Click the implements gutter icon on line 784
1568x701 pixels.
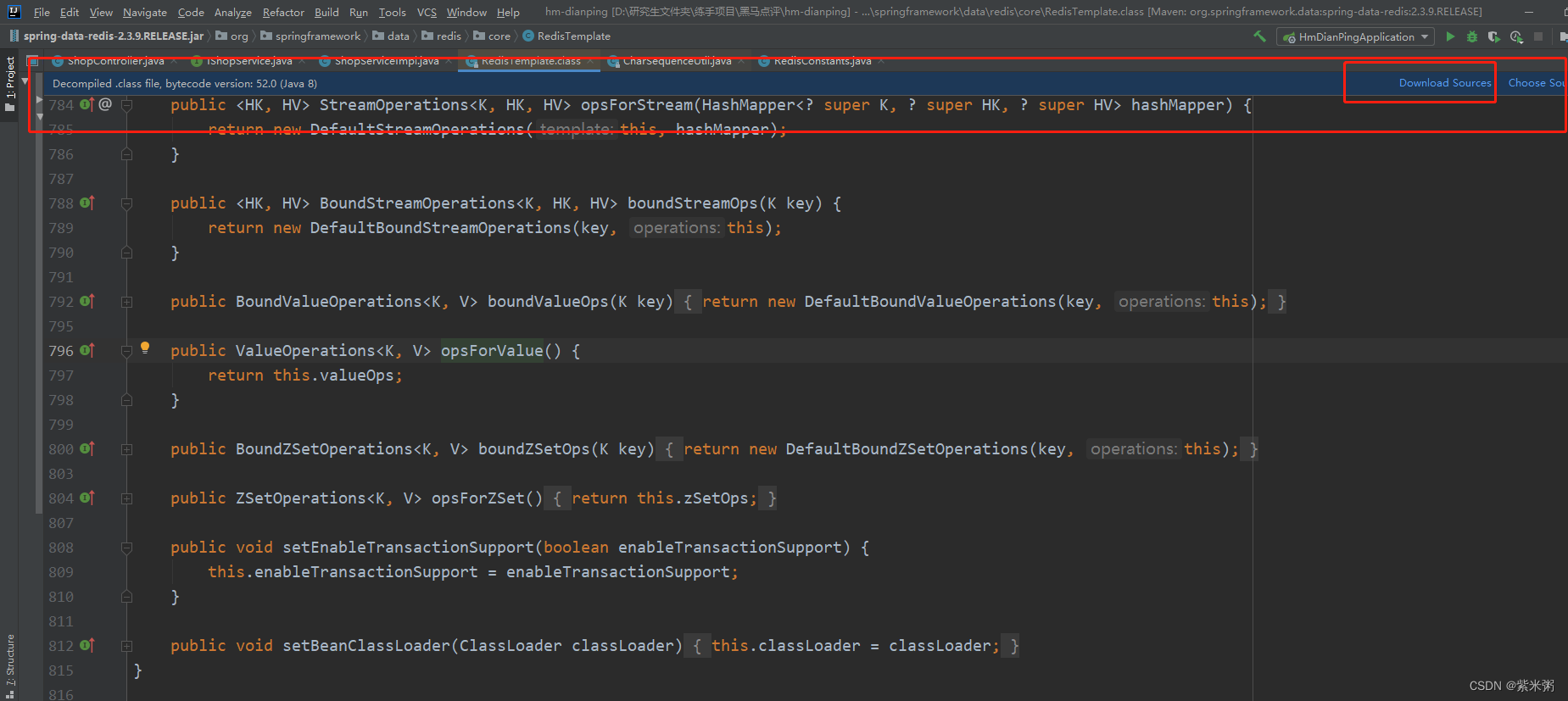[86, 104]
